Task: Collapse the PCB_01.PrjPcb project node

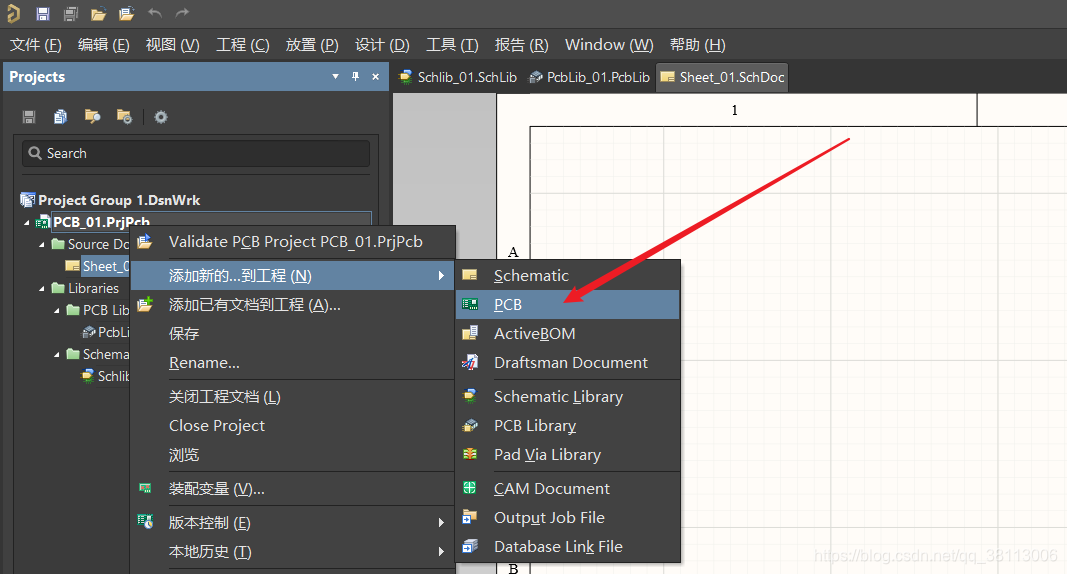Action: (x=27, y=222)
